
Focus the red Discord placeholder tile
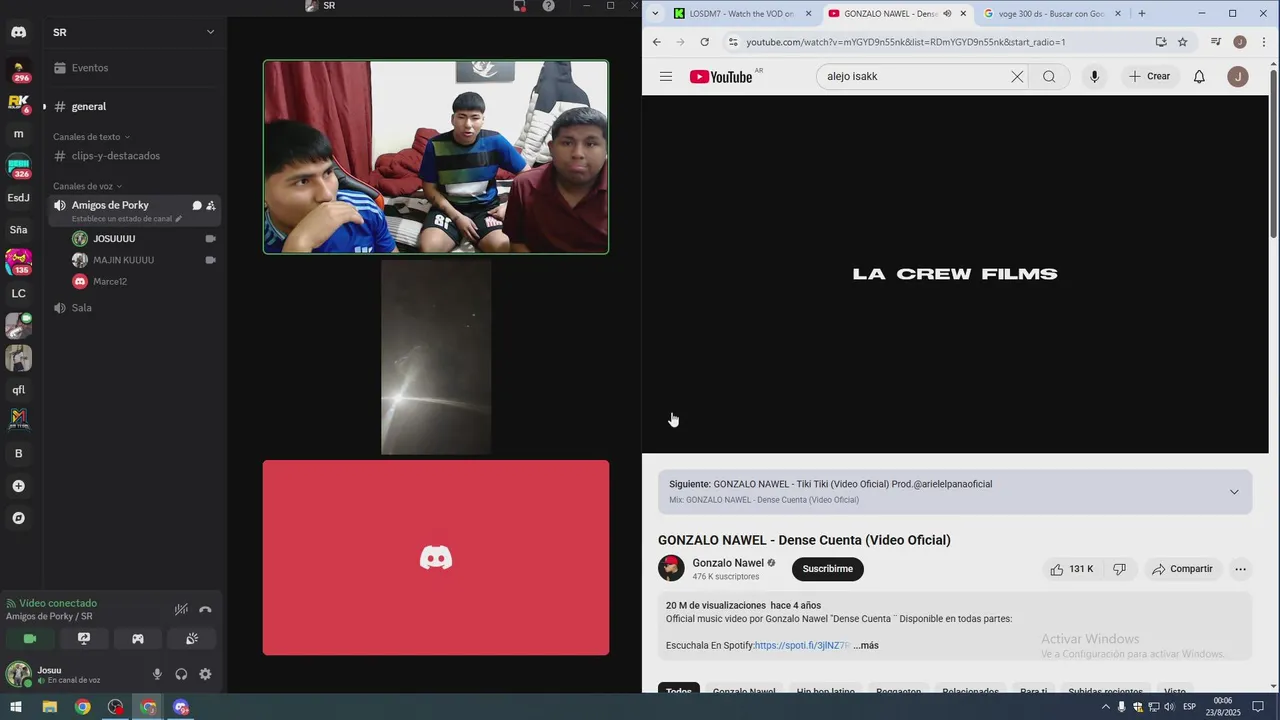coord(436,558)
